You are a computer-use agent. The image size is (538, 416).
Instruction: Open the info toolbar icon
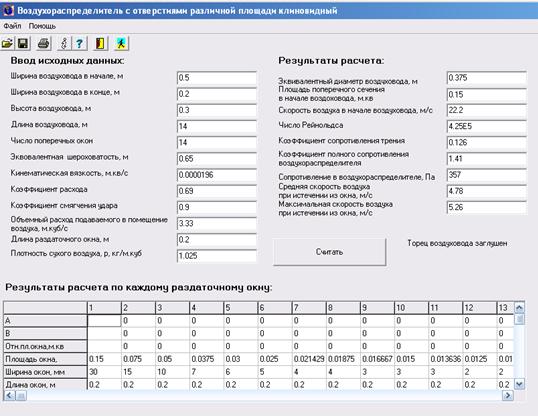click(x=64, y=44)
